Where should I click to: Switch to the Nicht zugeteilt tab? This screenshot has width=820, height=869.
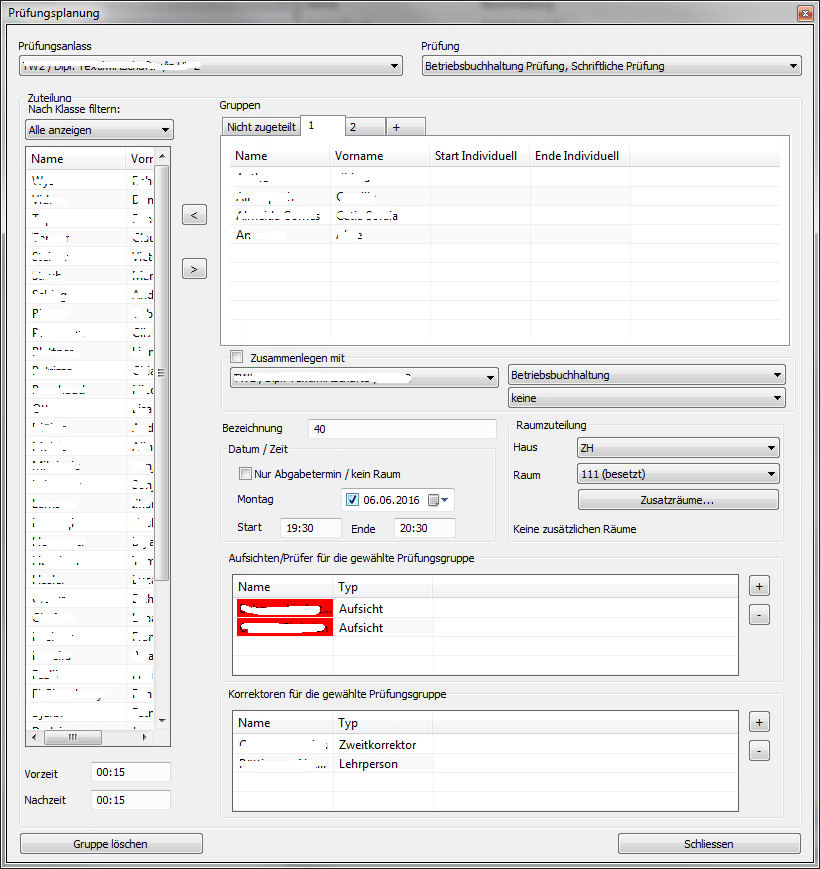261,127
